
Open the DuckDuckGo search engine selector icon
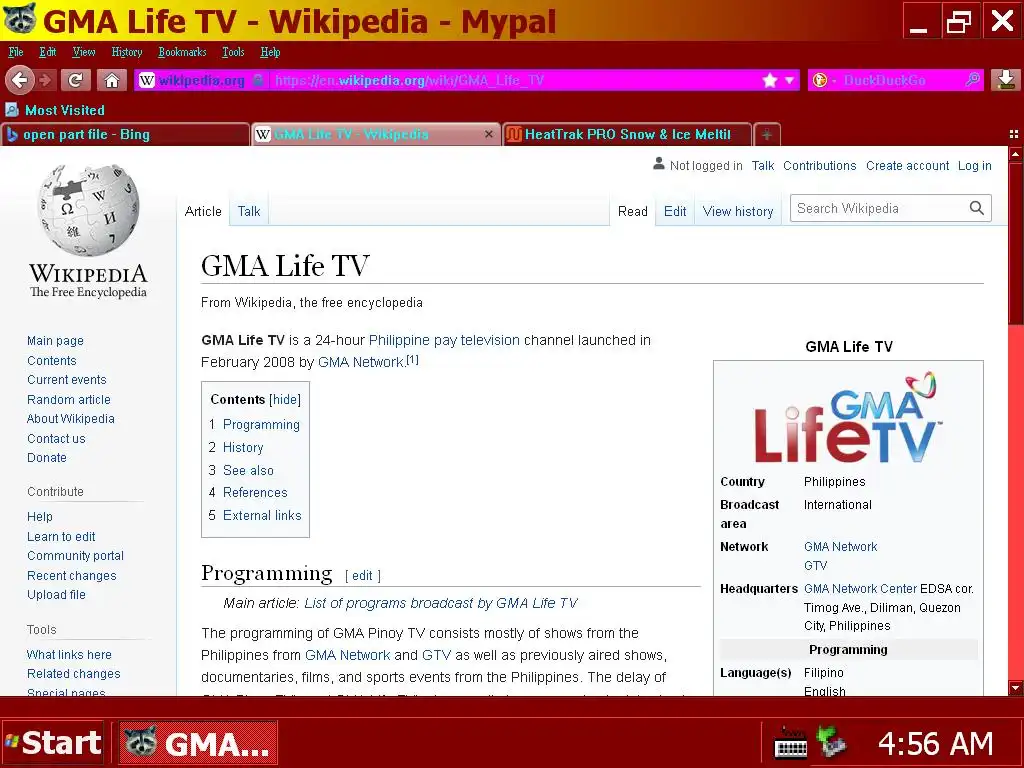[x=821, y=80]
